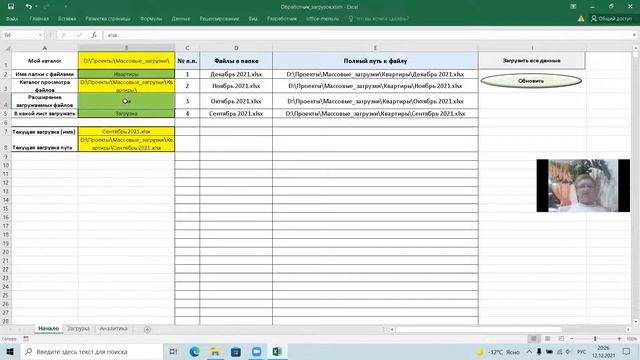Open the Рецензирование ribbon tab

pyautogui.click(x=219, y=19)
